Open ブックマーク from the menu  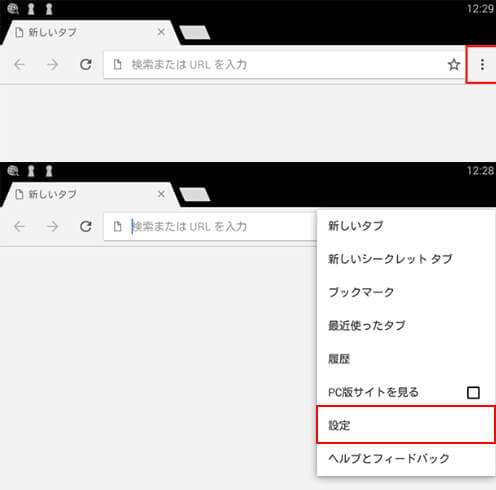click(x=406, y=292)
